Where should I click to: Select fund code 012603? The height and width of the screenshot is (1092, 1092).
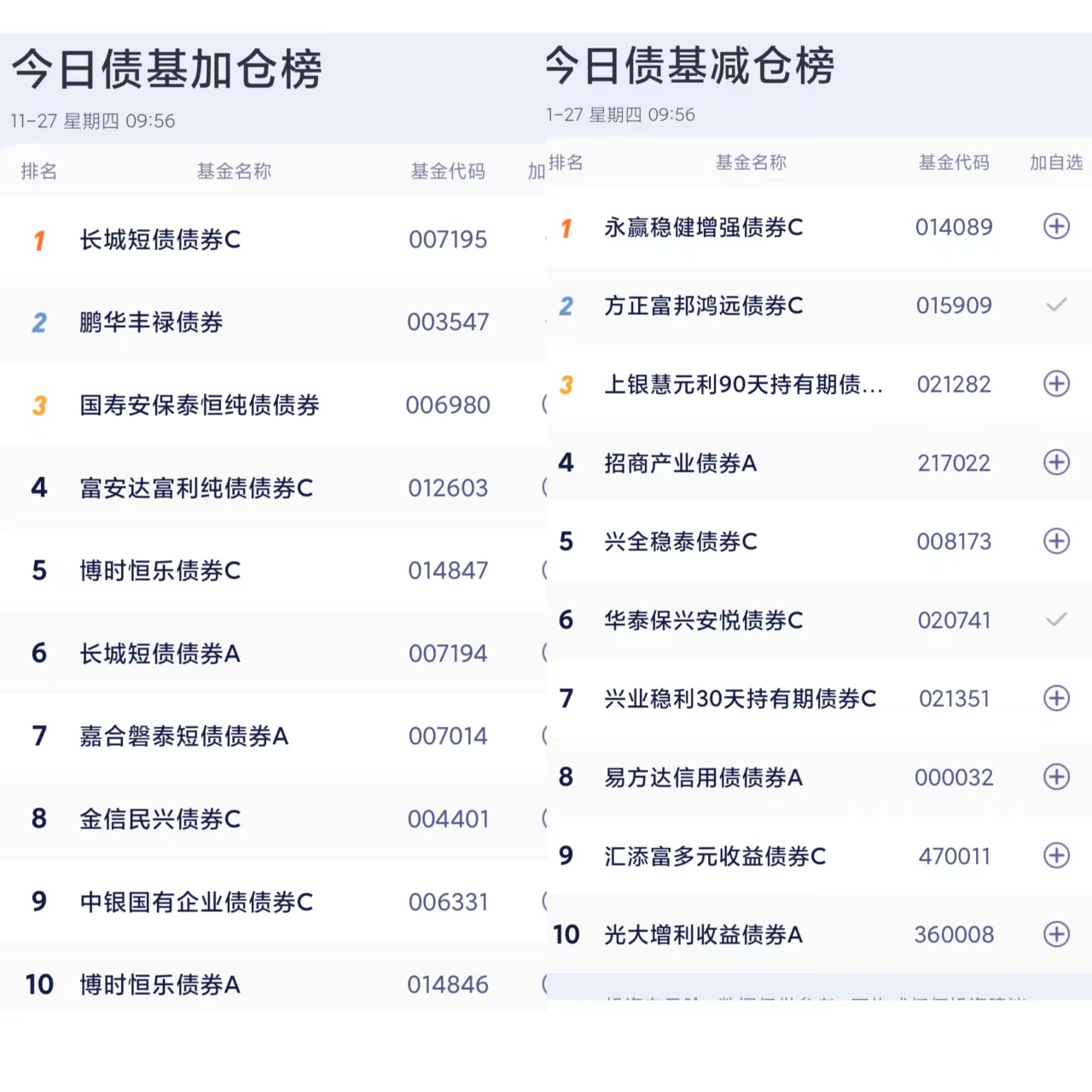coord(448,488)
